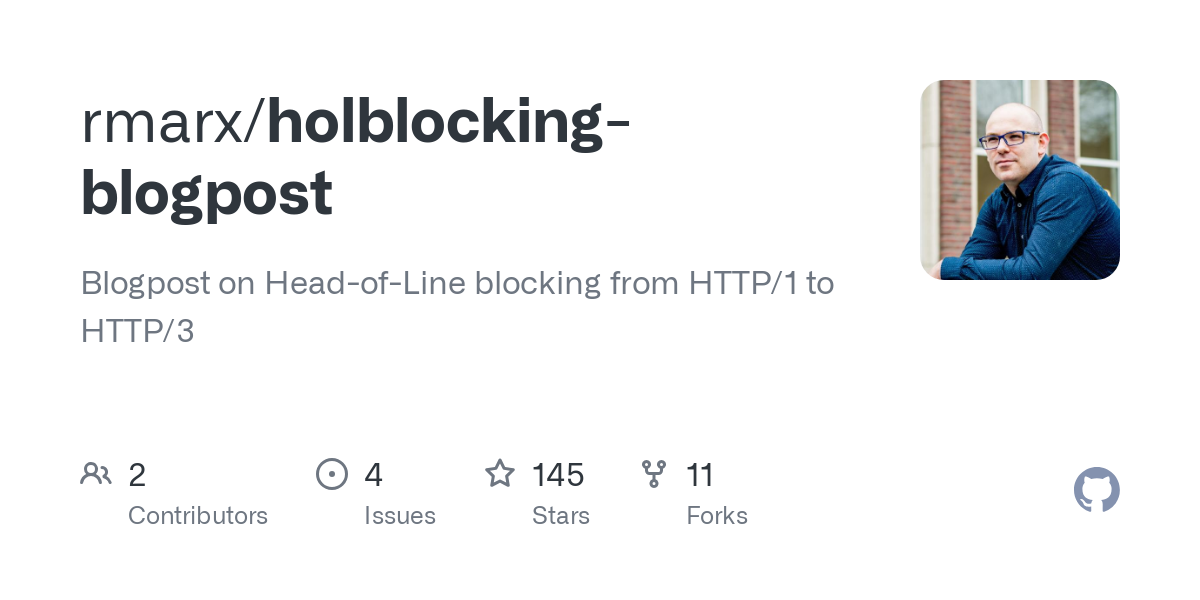Viewport: 1200px width, 600px height.
Task: Click the rmarx owner name
Action: (x=167, y=122)
